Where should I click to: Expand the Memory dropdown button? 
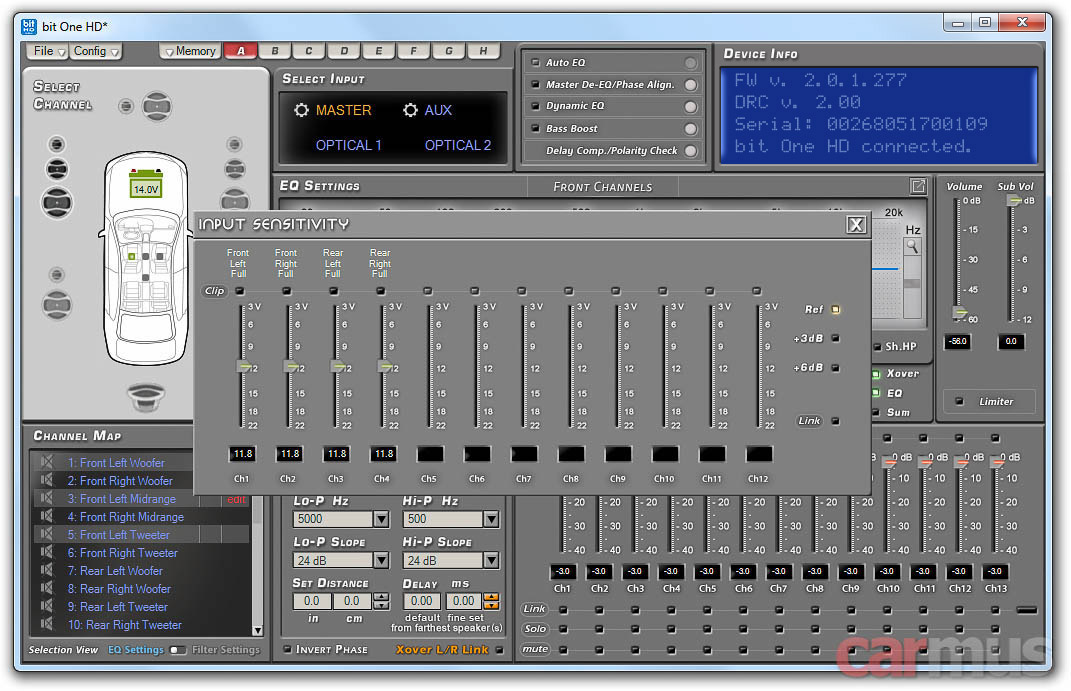coord(190,51)
